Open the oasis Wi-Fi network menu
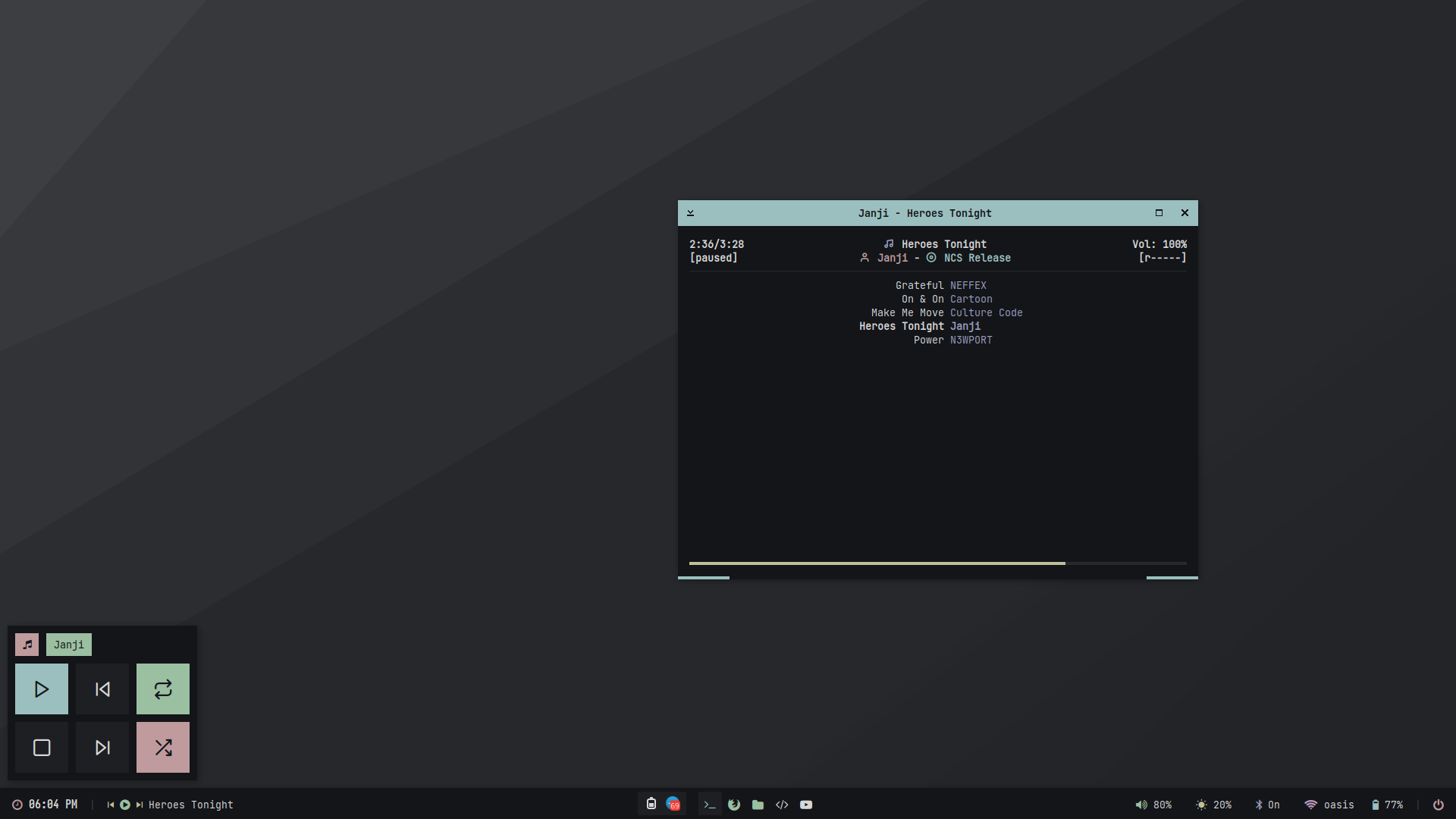Image resolution: width=1456 pixels, height=819 pixels. pos(1329,805)
